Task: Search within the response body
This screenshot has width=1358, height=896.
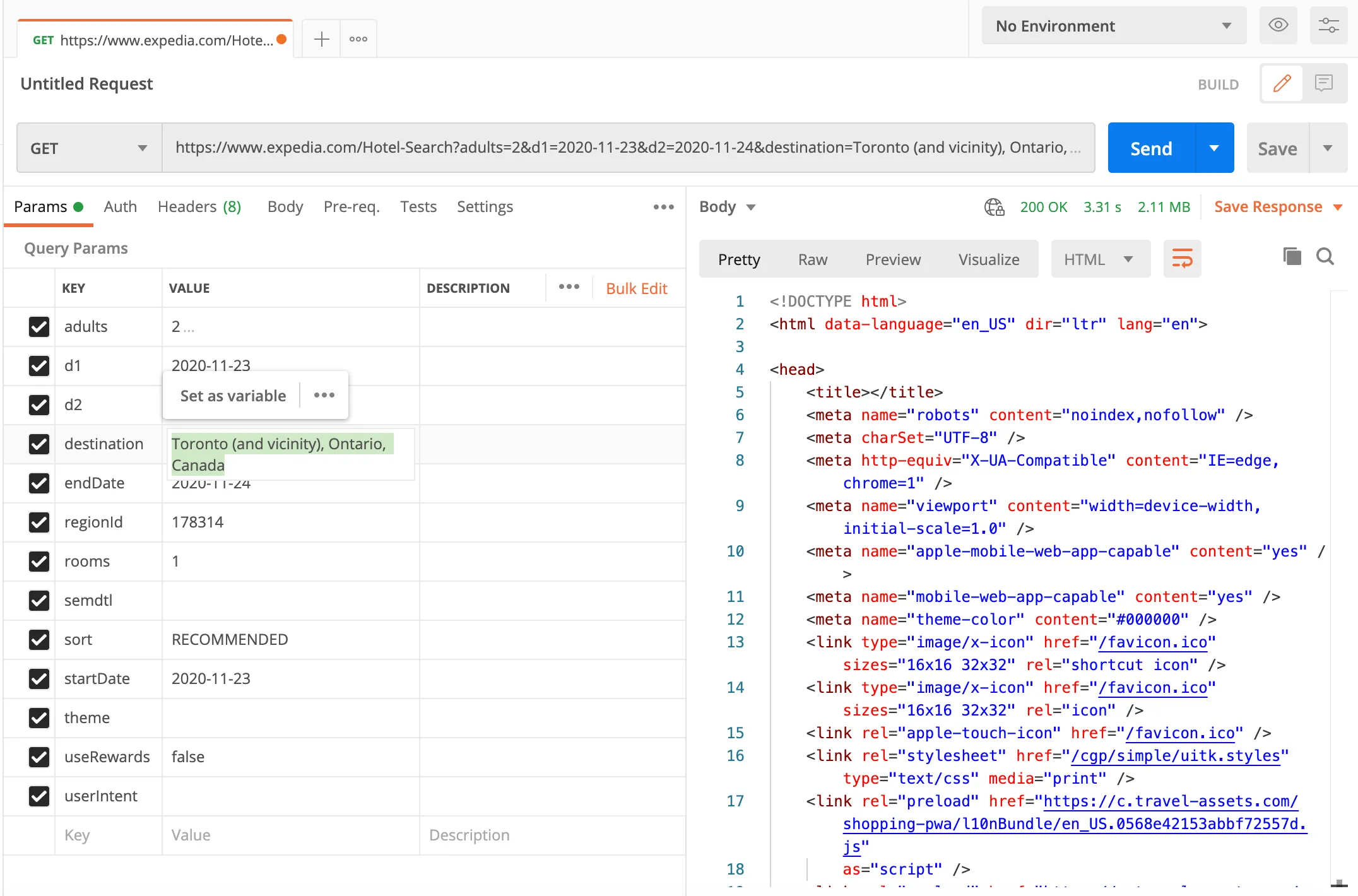Action: point(1325,256)
